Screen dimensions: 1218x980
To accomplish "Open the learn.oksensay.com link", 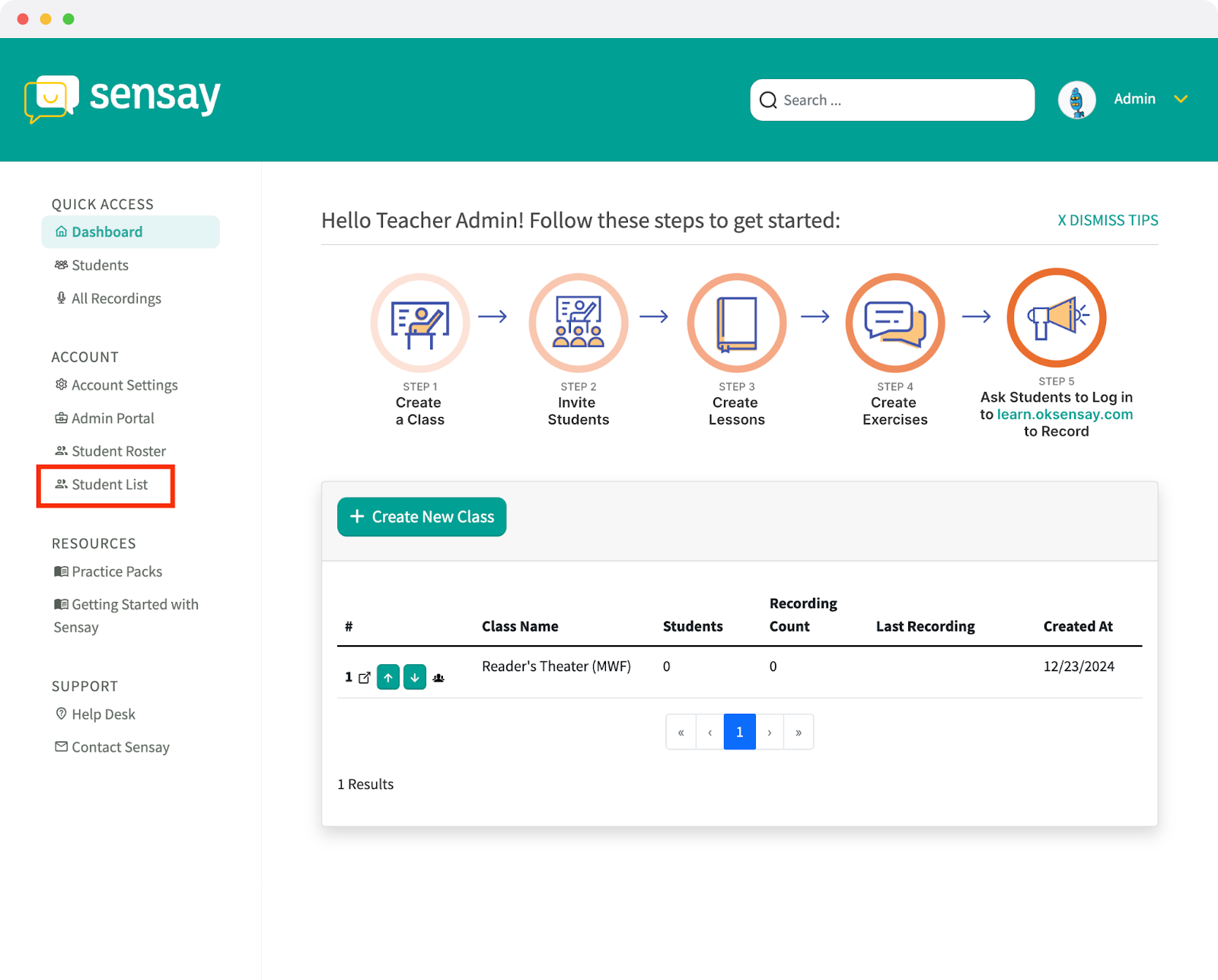I will coord(1065,415).
